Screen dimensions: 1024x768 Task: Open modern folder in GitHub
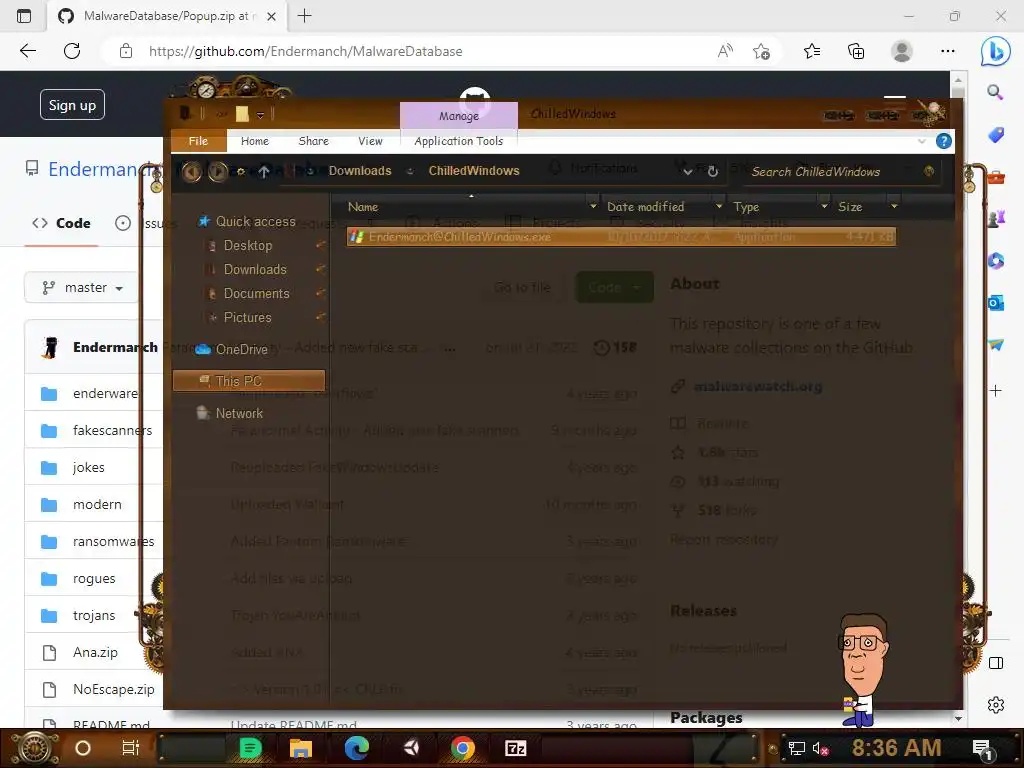point(97,504)
